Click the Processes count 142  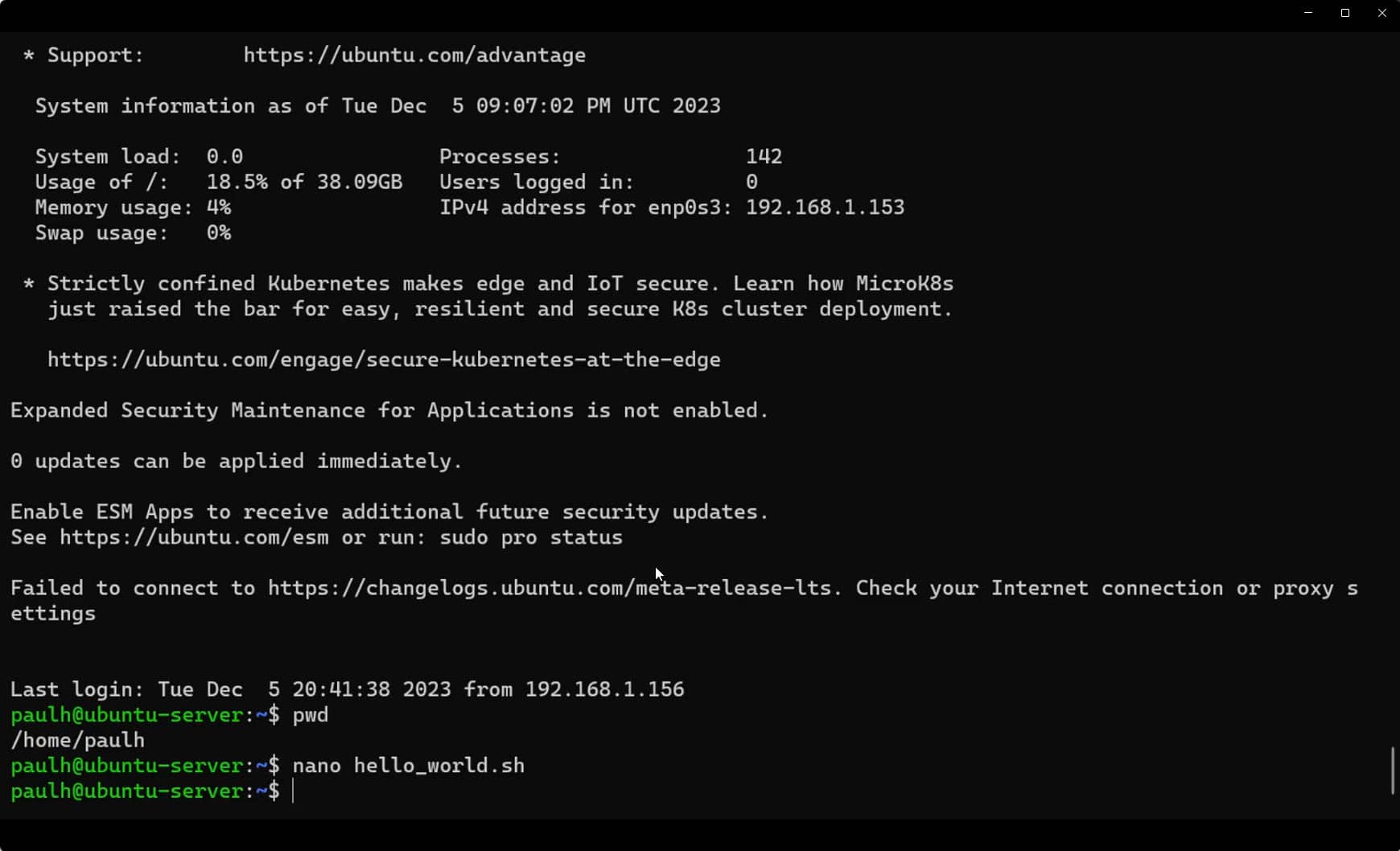[764, 157]
